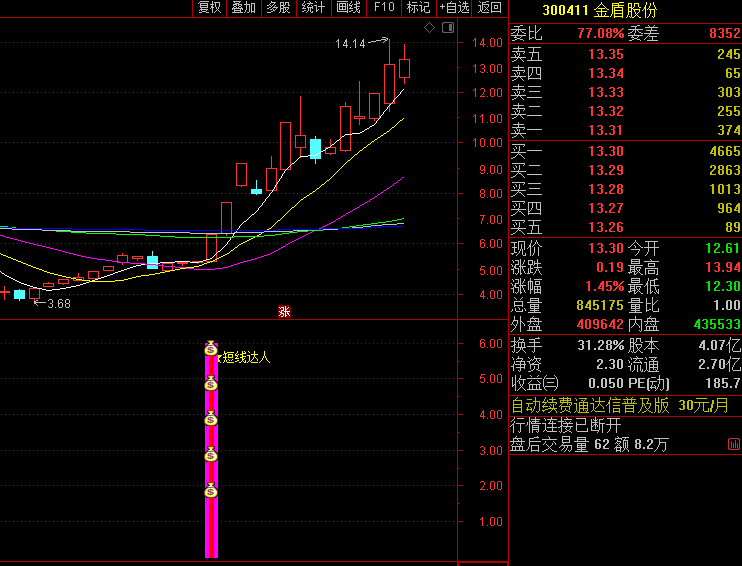742x566 pixels.
Task: Click the large cyan candlestick near 10.00
Action: coord(316,149)
